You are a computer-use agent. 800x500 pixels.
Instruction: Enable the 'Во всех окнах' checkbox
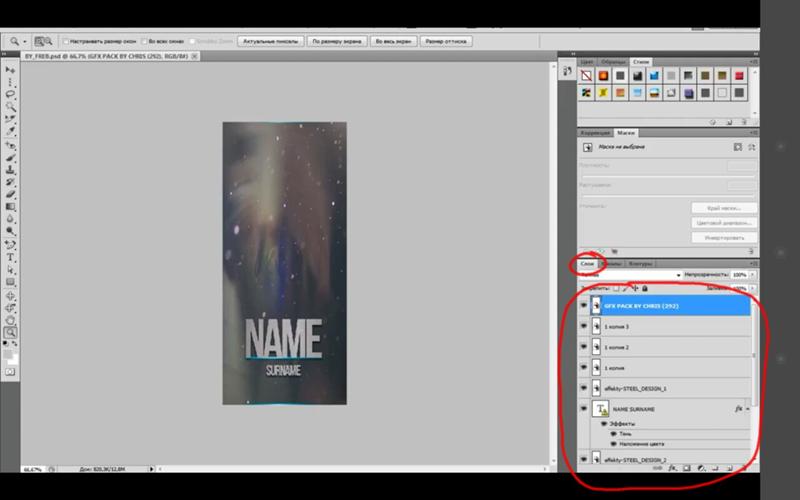[144, 41]
